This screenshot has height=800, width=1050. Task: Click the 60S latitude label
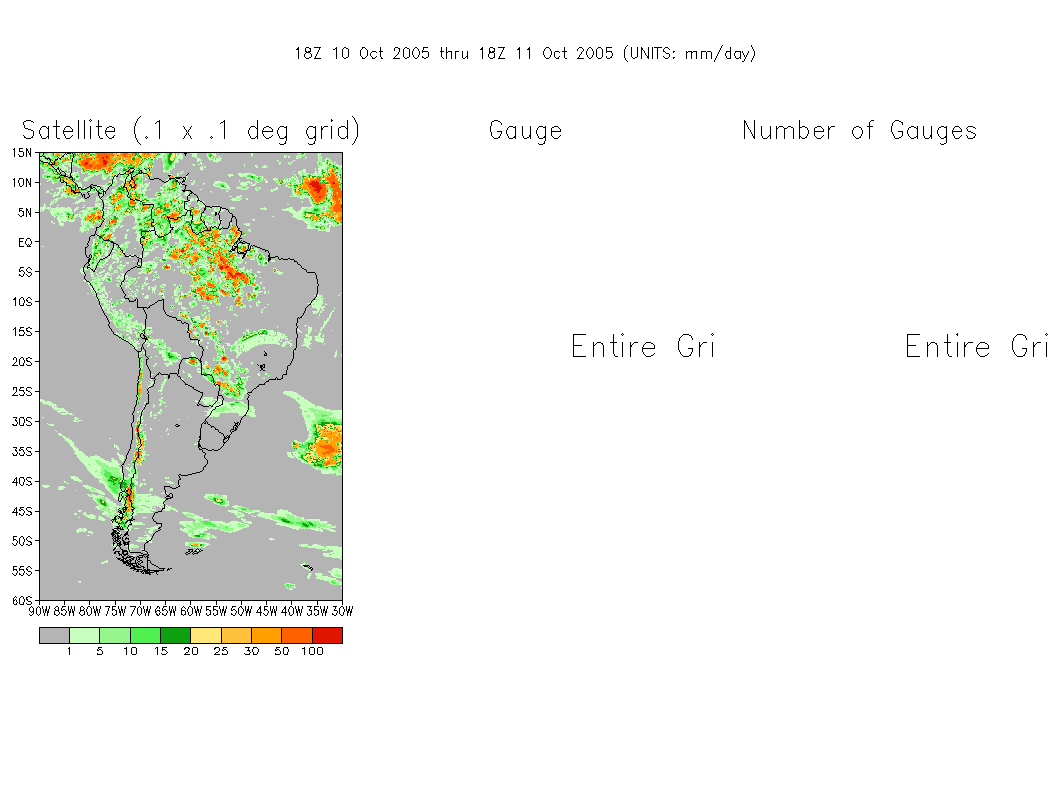point(21,601)
